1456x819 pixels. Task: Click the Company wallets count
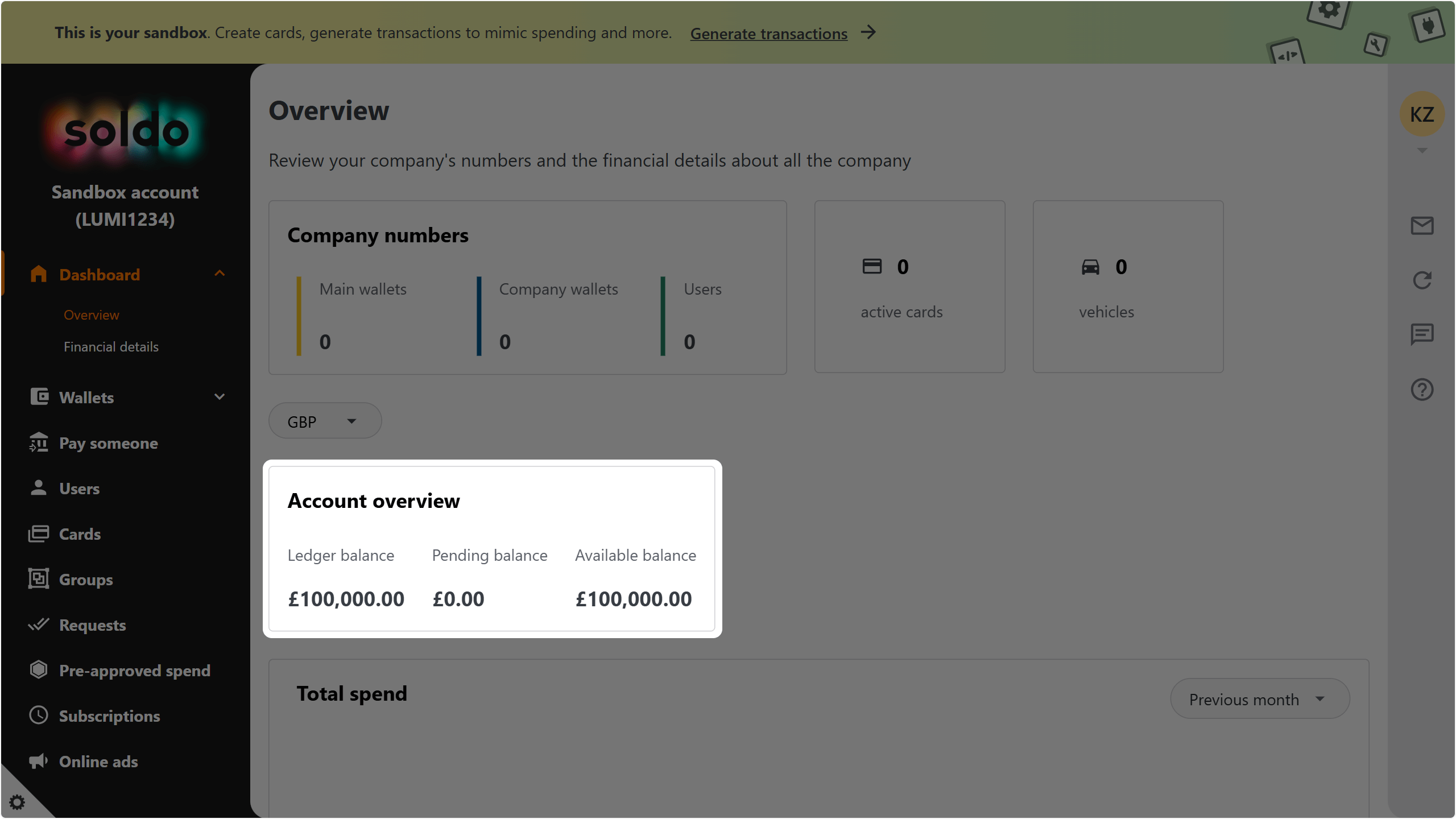505,342
